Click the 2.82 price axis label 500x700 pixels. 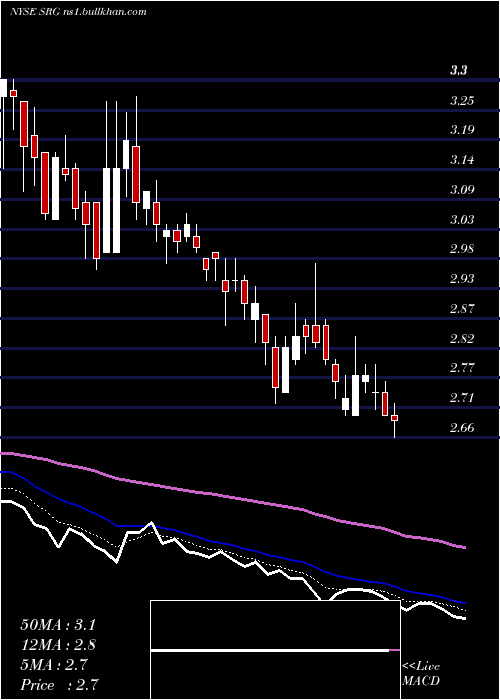[x=462, y=338]
